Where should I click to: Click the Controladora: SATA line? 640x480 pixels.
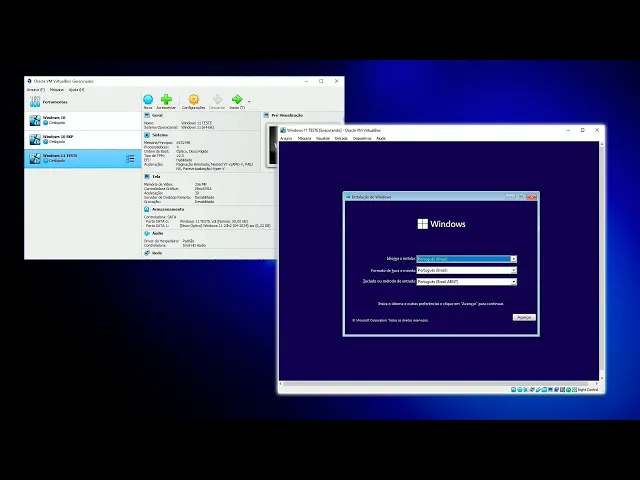point(160,217)
